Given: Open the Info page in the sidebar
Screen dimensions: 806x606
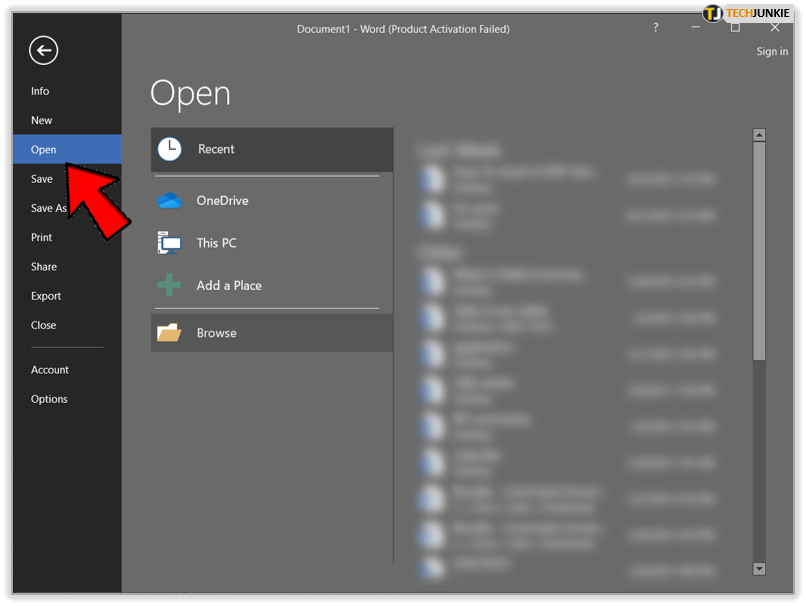Looking at the screenshot, I should [40, 91].
